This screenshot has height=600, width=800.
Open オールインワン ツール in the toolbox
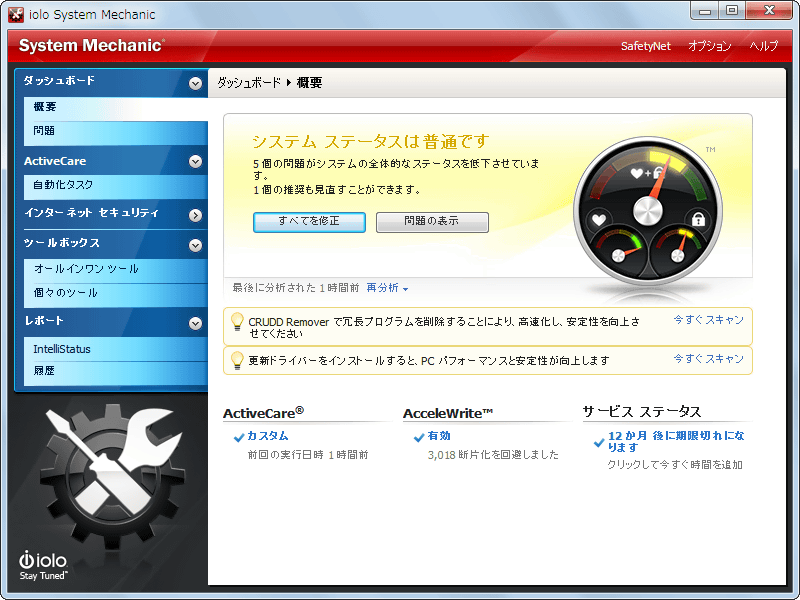[x=115, y=269]
